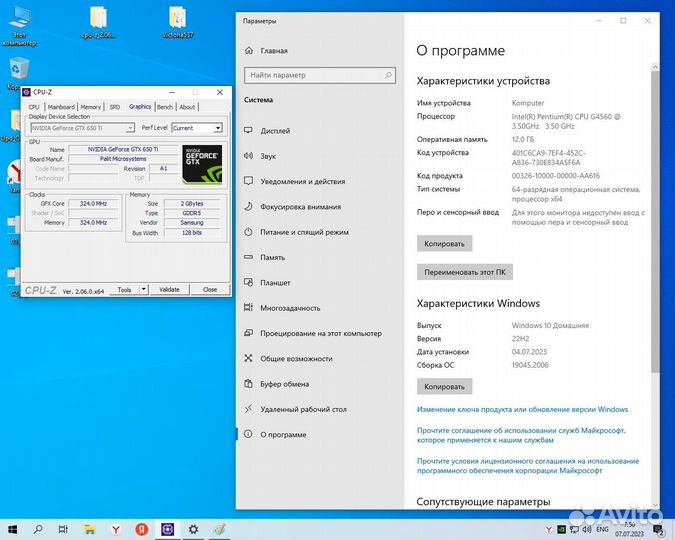This screenshot has height=540, width=675.
Task: Click the NVIDIA GeForce GTX logo
Action: pyautogui.click(x=202, y=164)
